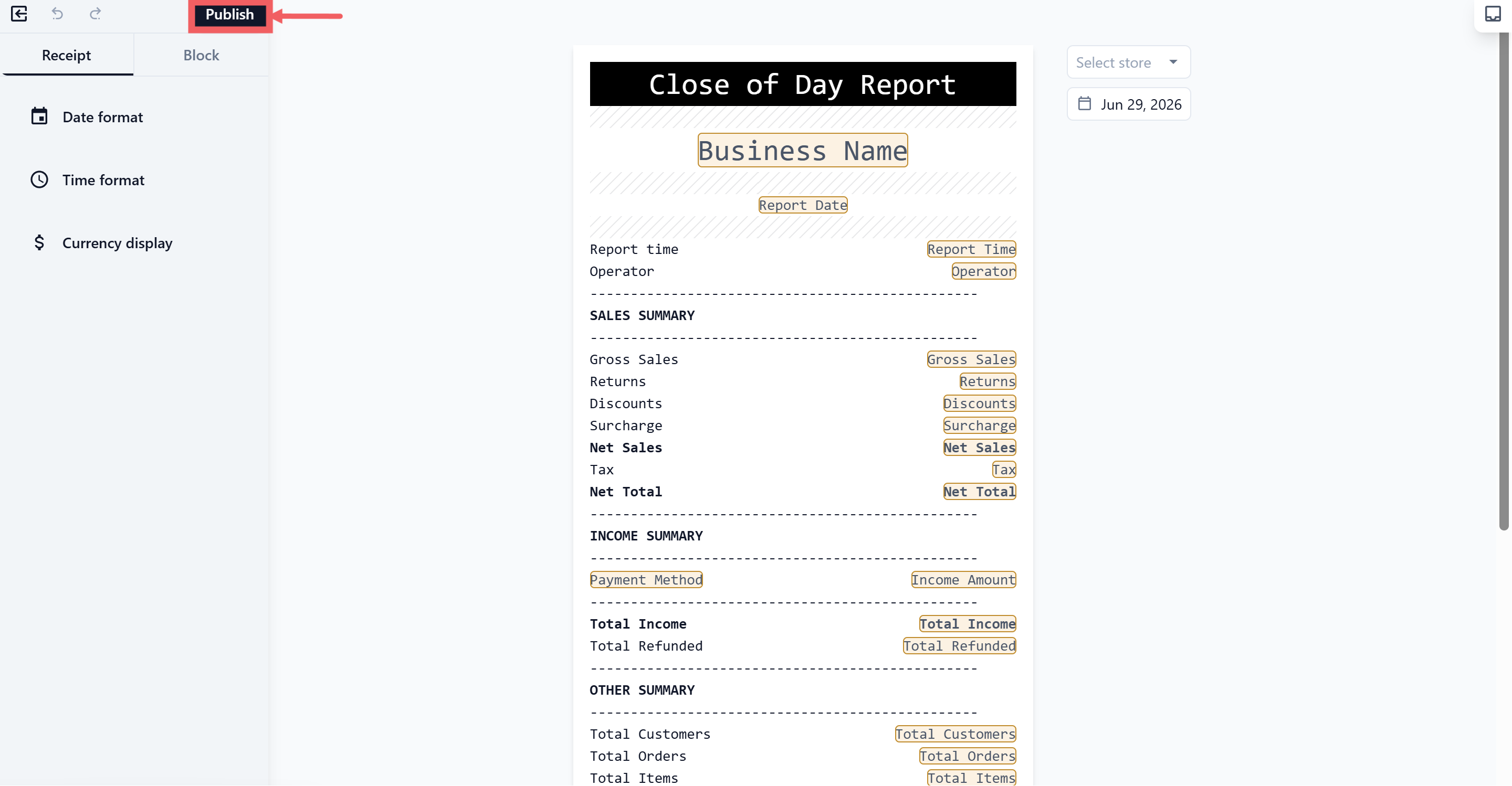This screenshot has width=1512, height=786.
Task: Publish the receipt template
Action: [229, 15]
